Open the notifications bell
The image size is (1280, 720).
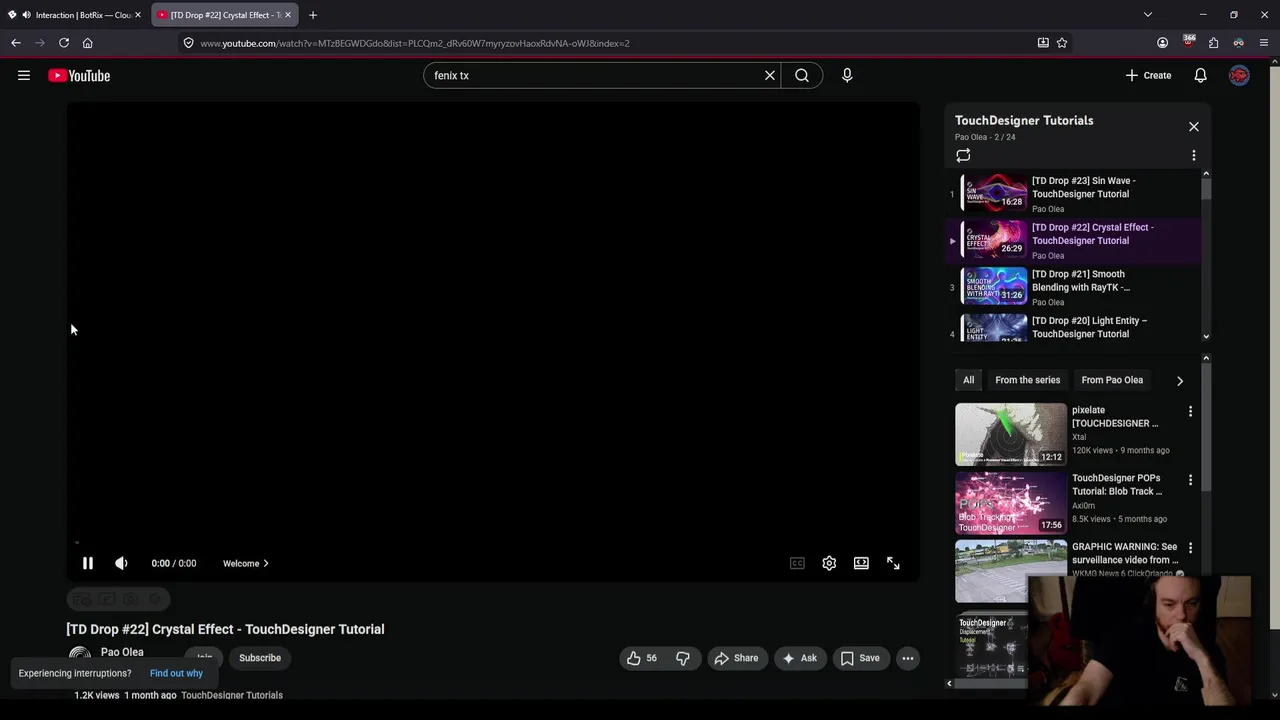tap(1200, 75)
